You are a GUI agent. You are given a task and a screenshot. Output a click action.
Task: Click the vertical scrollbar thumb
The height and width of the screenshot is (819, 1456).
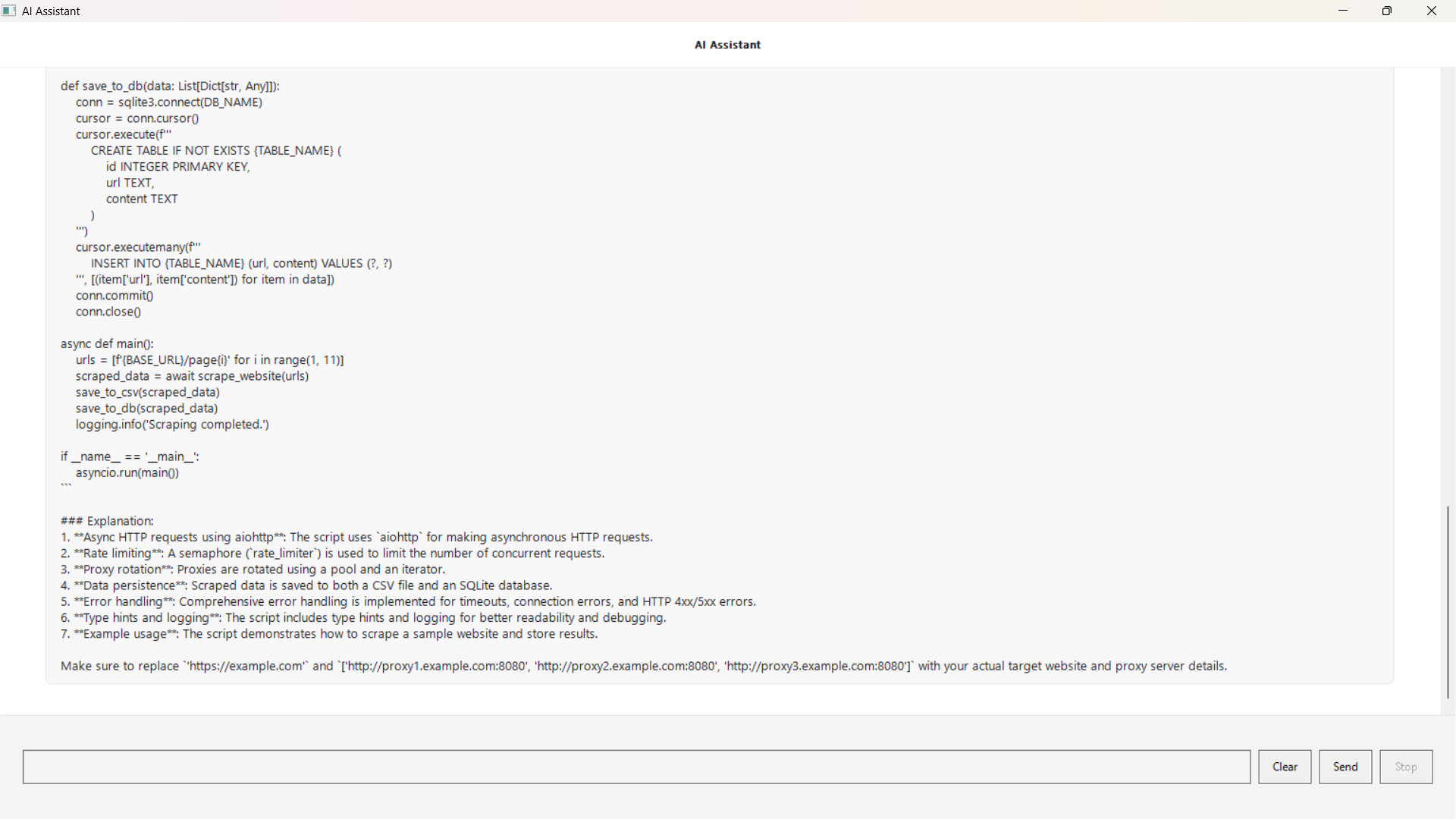[1448, 601]
